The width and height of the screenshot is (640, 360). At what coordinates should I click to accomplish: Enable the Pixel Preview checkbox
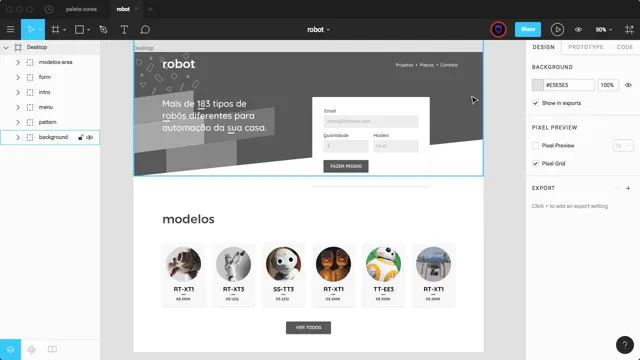coord(536,145)
